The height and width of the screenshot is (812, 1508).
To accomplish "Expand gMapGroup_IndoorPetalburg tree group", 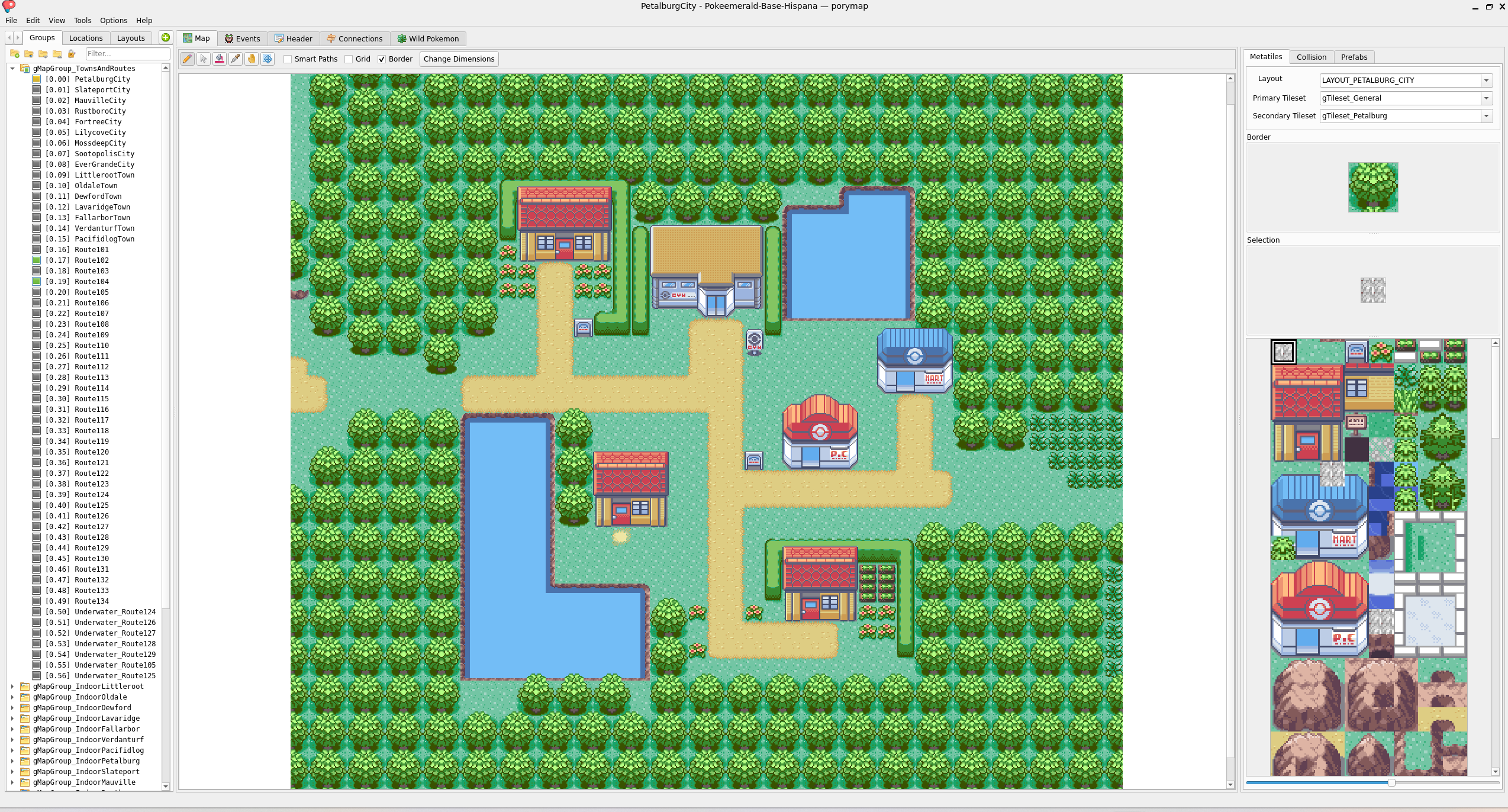I will (12, 761).
